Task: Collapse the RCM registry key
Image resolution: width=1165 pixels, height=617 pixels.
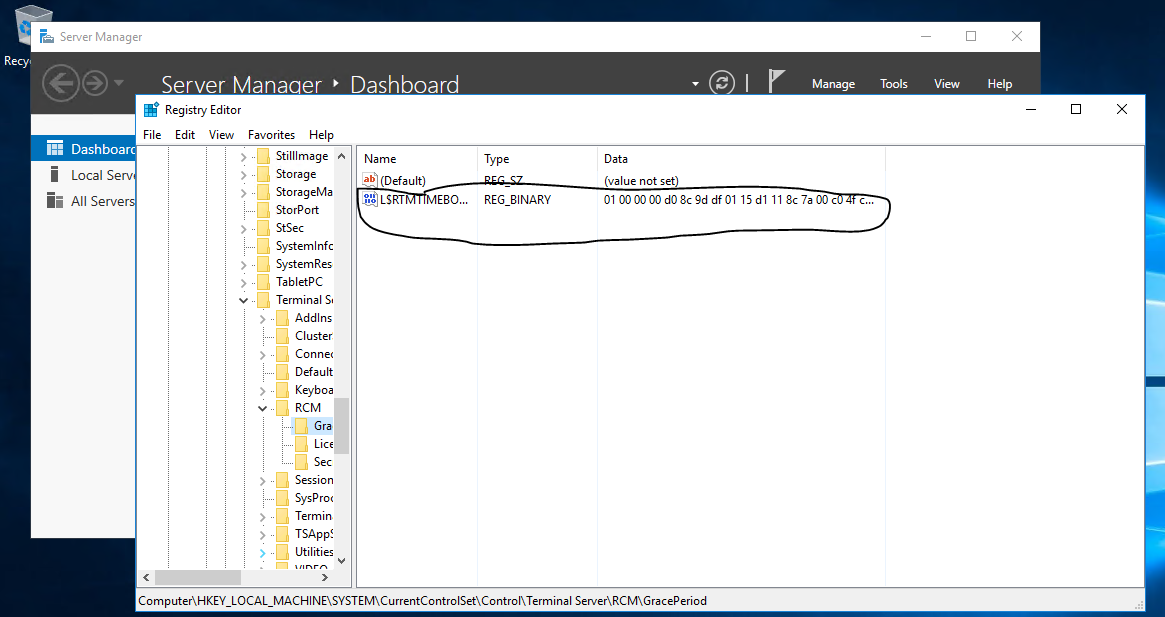Action: tap(261, 407)
